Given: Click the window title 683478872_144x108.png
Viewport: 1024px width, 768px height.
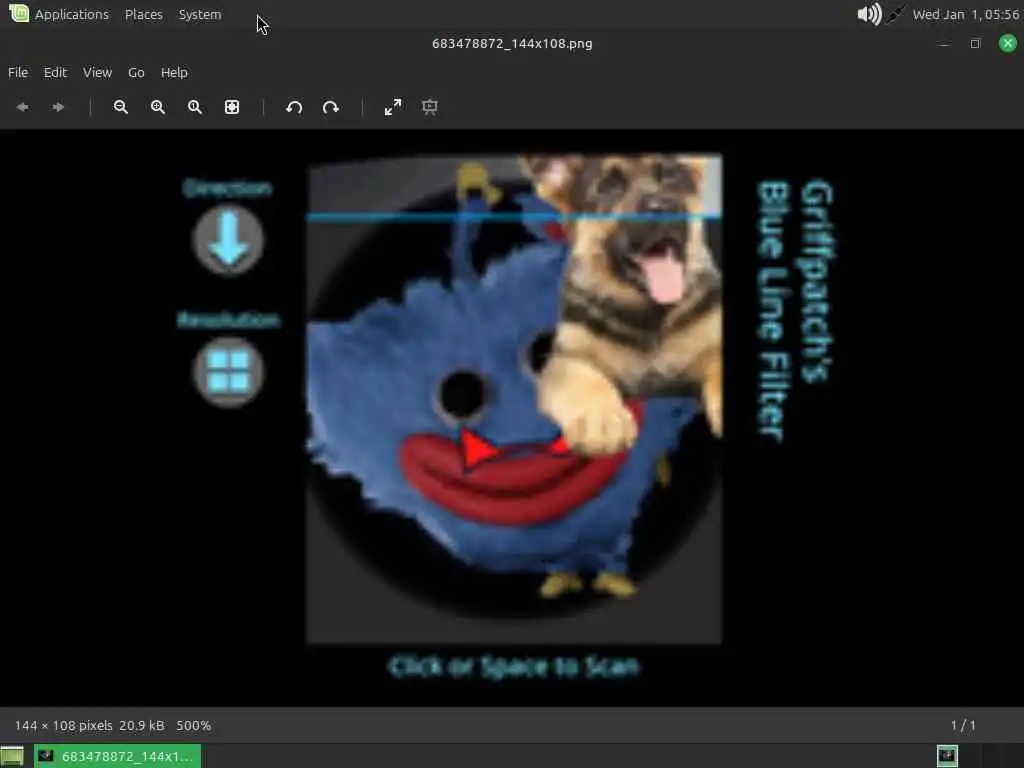Looking at the screenshot, I should click(512, 44).
